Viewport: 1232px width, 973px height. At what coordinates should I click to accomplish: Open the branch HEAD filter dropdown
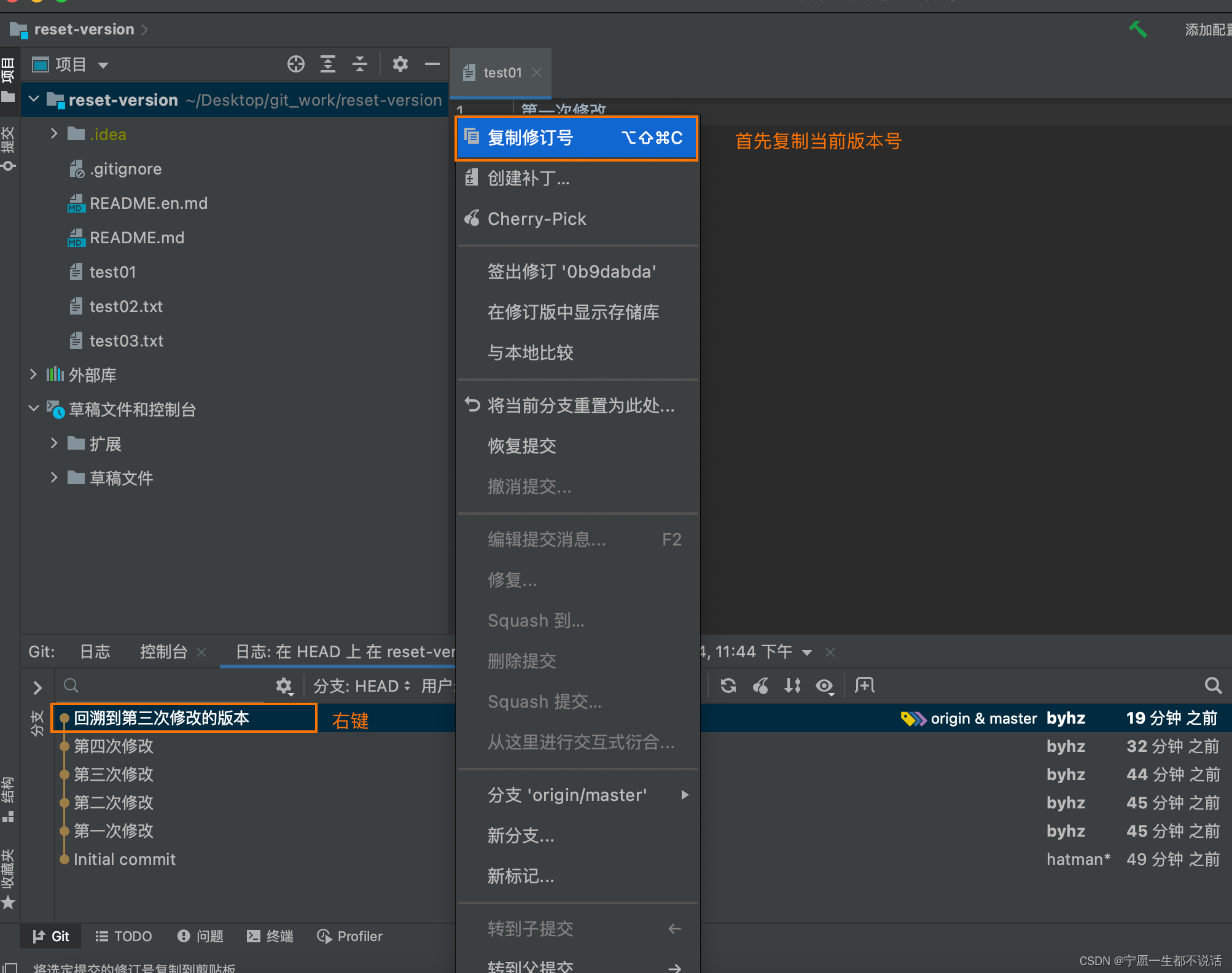pyautogui.click(x=362, y=686)
